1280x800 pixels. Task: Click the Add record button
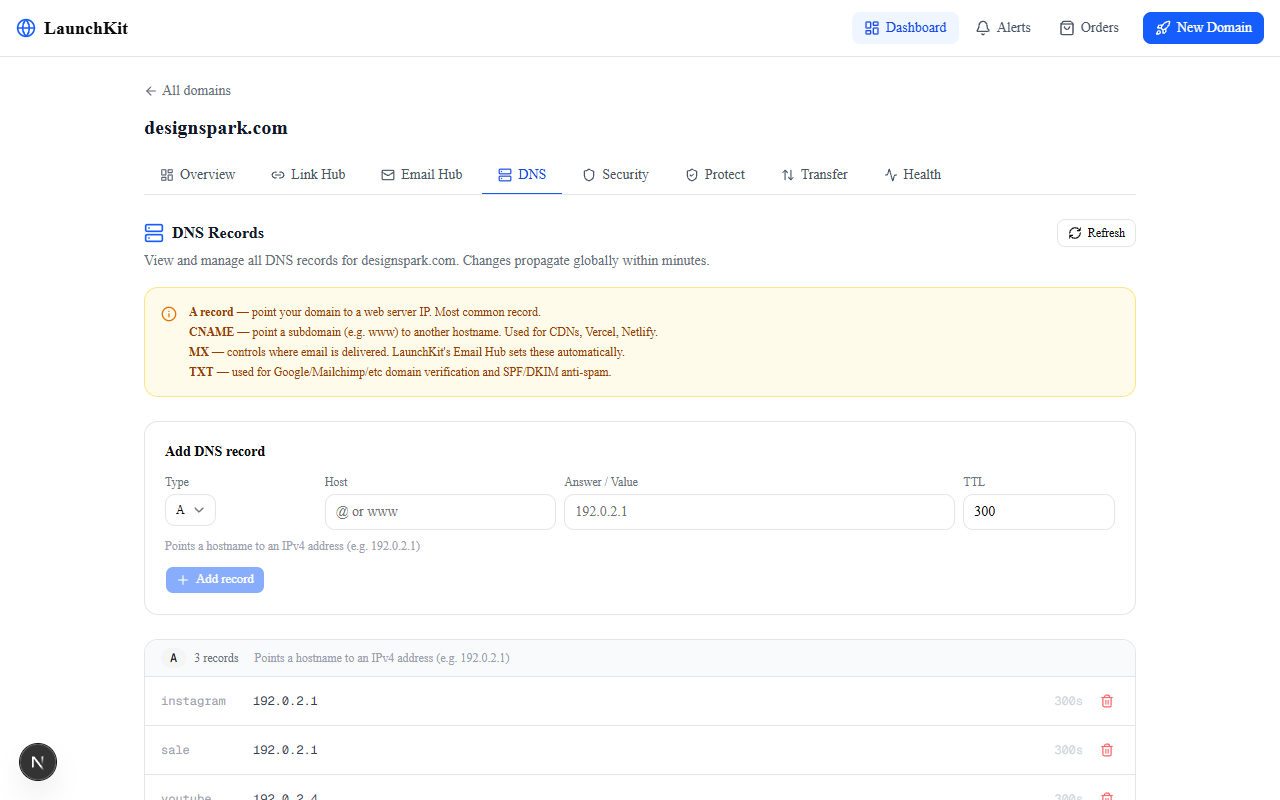click(x=215, y=580)
